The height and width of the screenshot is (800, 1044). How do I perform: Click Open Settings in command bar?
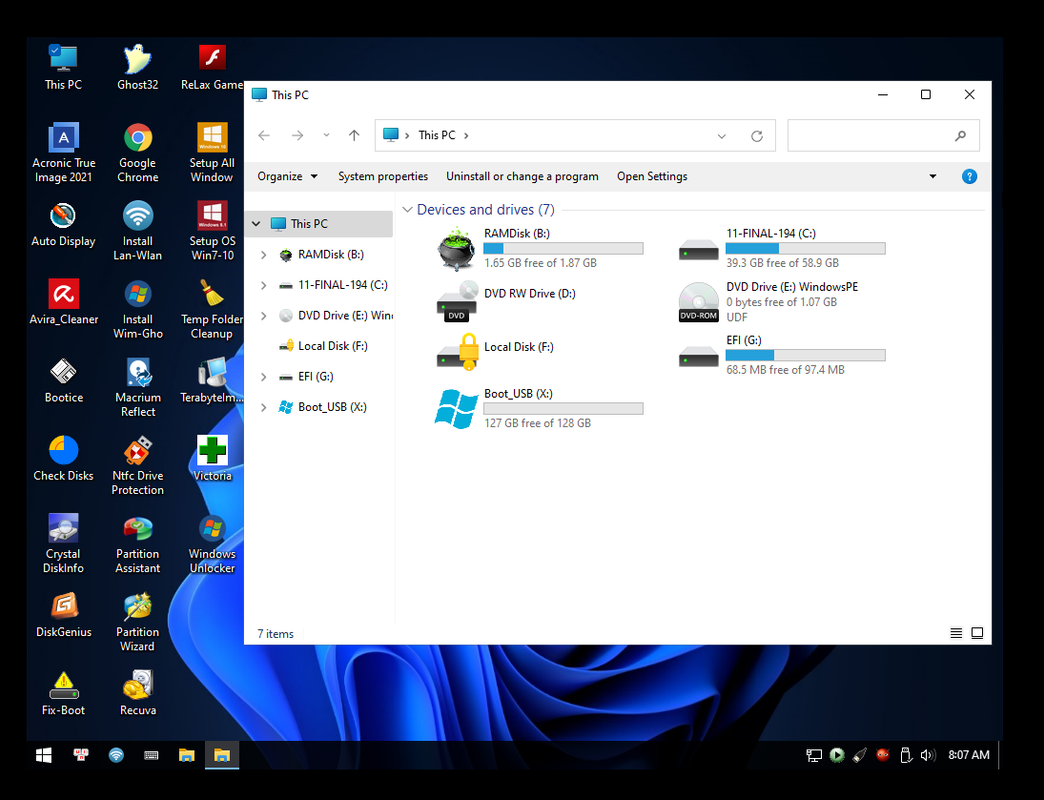[652, 176]
